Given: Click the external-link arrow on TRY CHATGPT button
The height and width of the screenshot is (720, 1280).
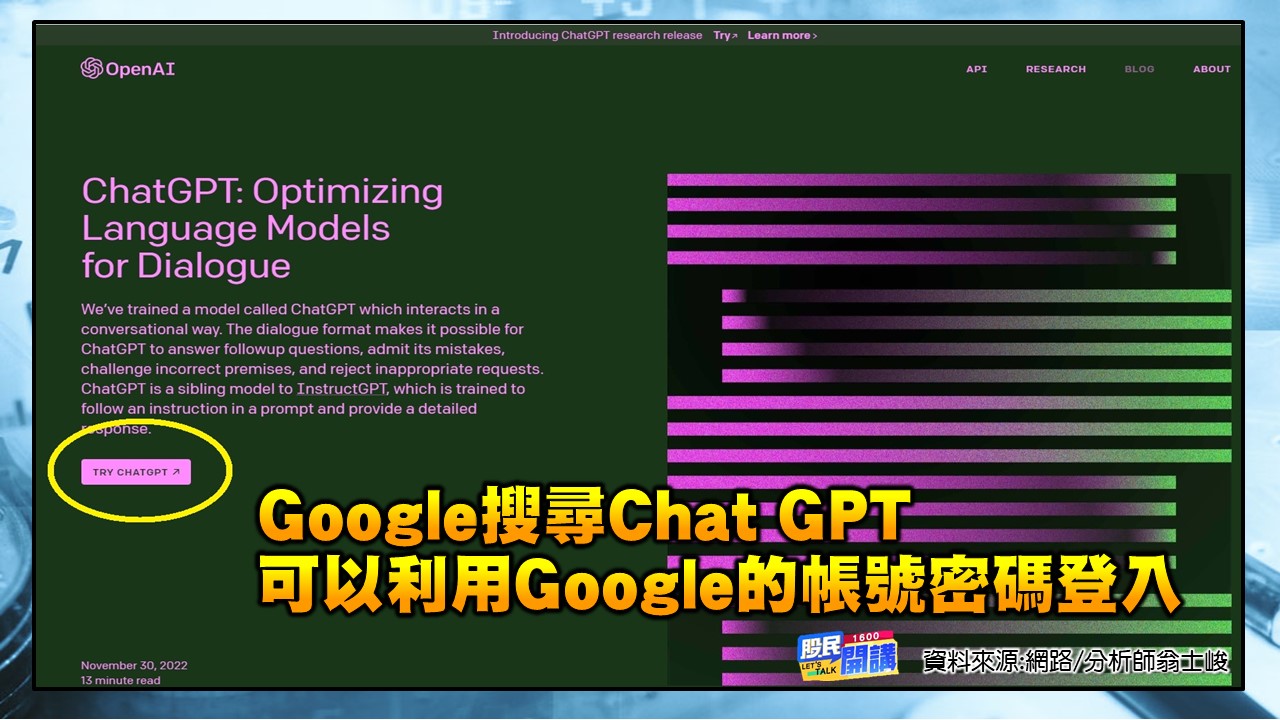Looking at the screenshot, I should pos(178,471).
